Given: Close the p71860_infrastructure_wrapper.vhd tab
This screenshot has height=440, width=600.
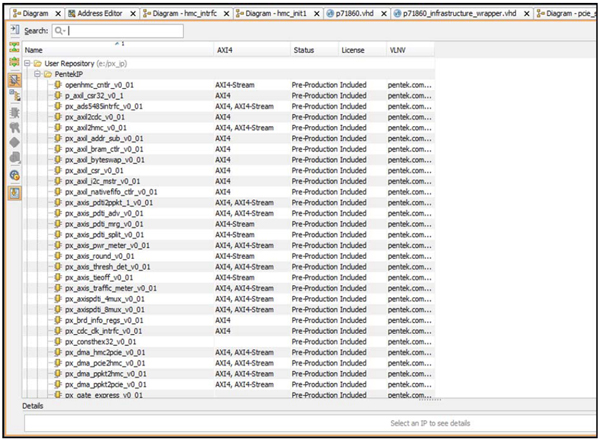Looking at the screenshot, I should [527, 14].
